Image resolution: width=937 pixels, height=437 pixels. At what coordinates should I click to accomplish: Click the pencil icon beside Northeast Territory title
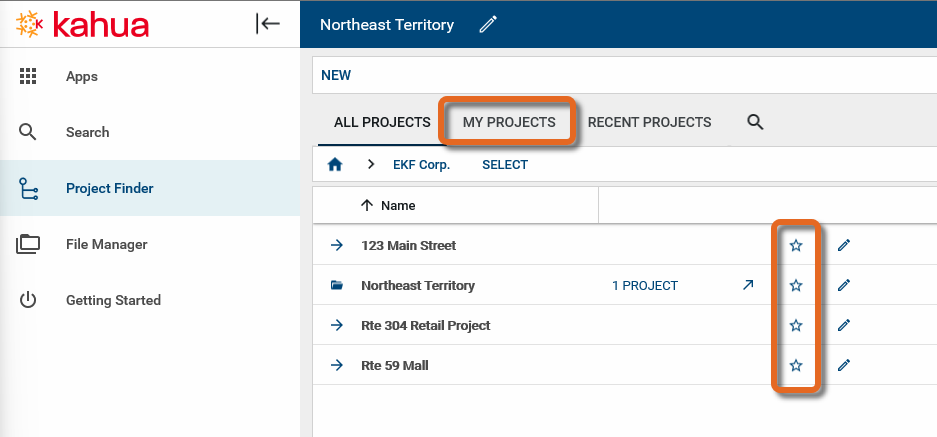[488, 25]
